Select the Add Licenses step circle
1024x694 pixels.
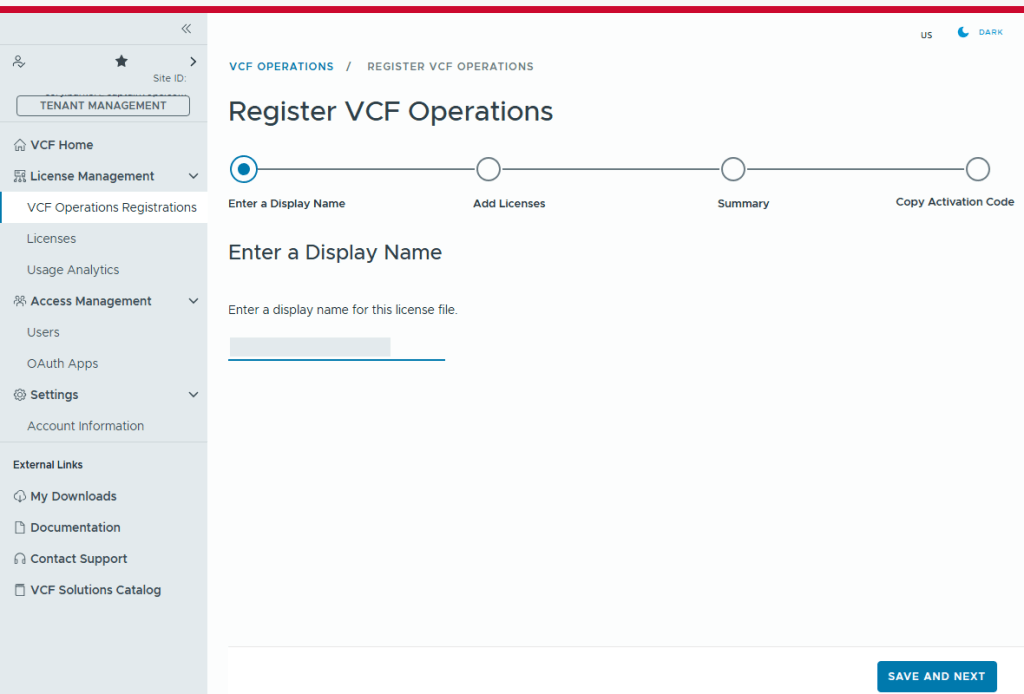coord(488,170)
